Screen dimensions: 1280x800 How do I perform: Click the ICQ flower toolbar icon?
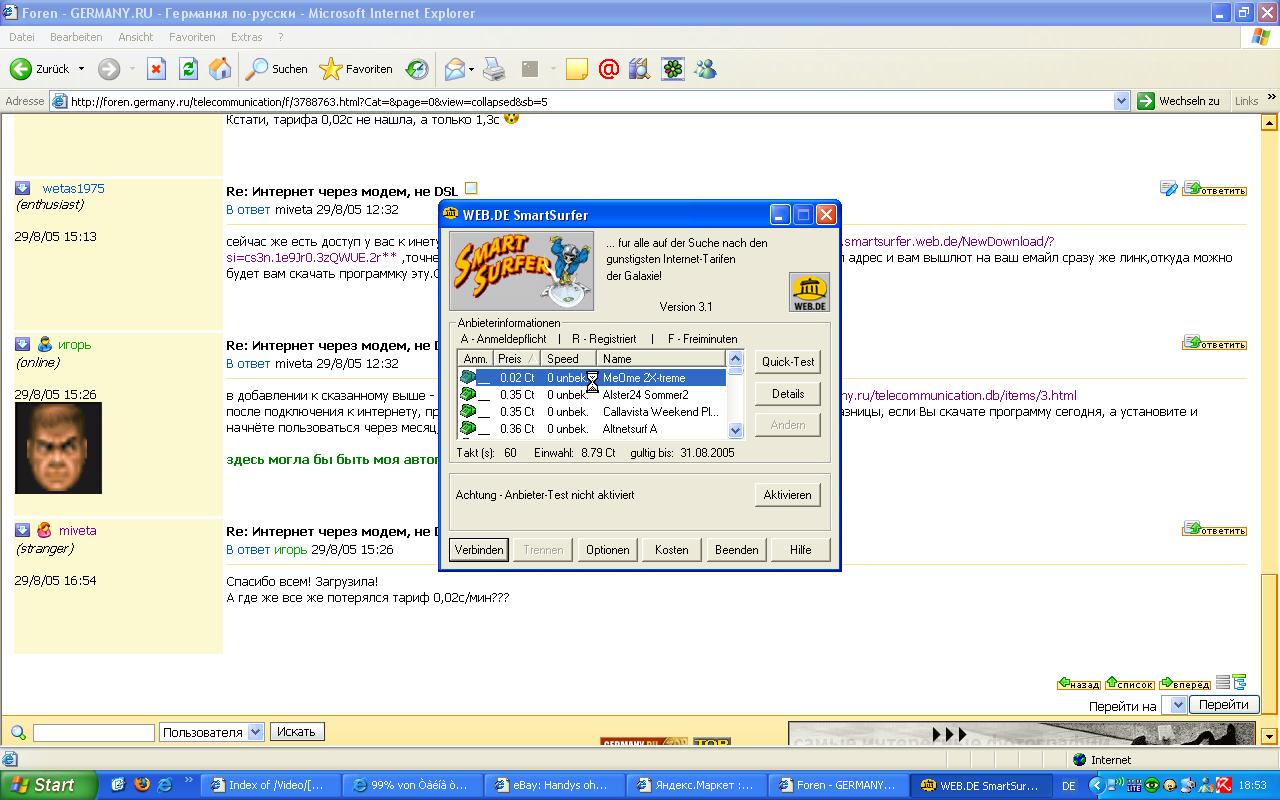(x=673, y=69)
